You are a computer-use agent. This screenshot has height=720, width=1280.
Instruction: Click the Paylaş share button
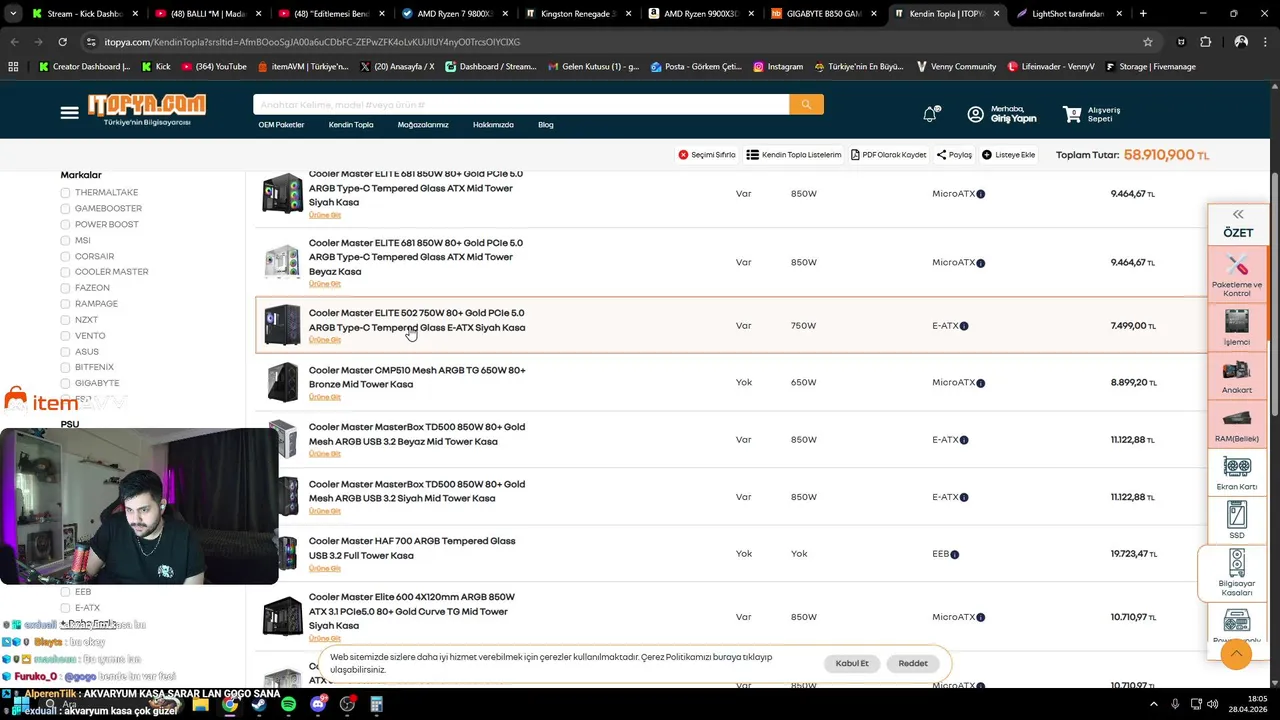(954, 155)
